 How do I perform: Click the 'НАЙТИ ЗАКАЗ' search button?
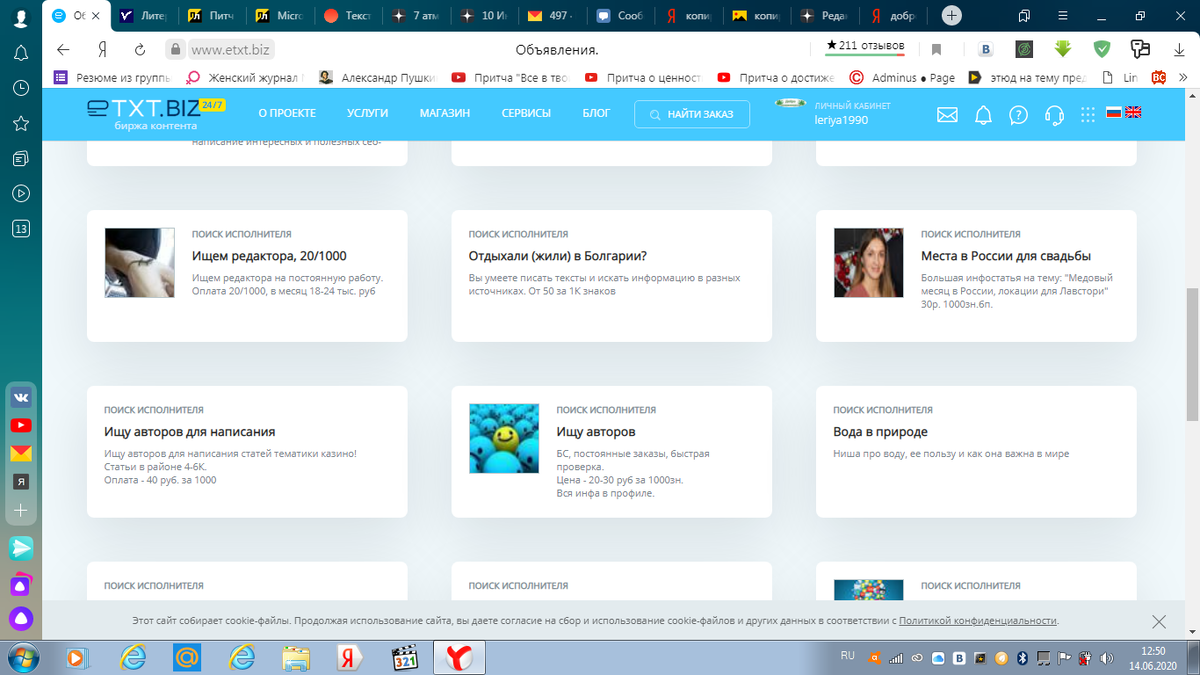coord(692,115)
